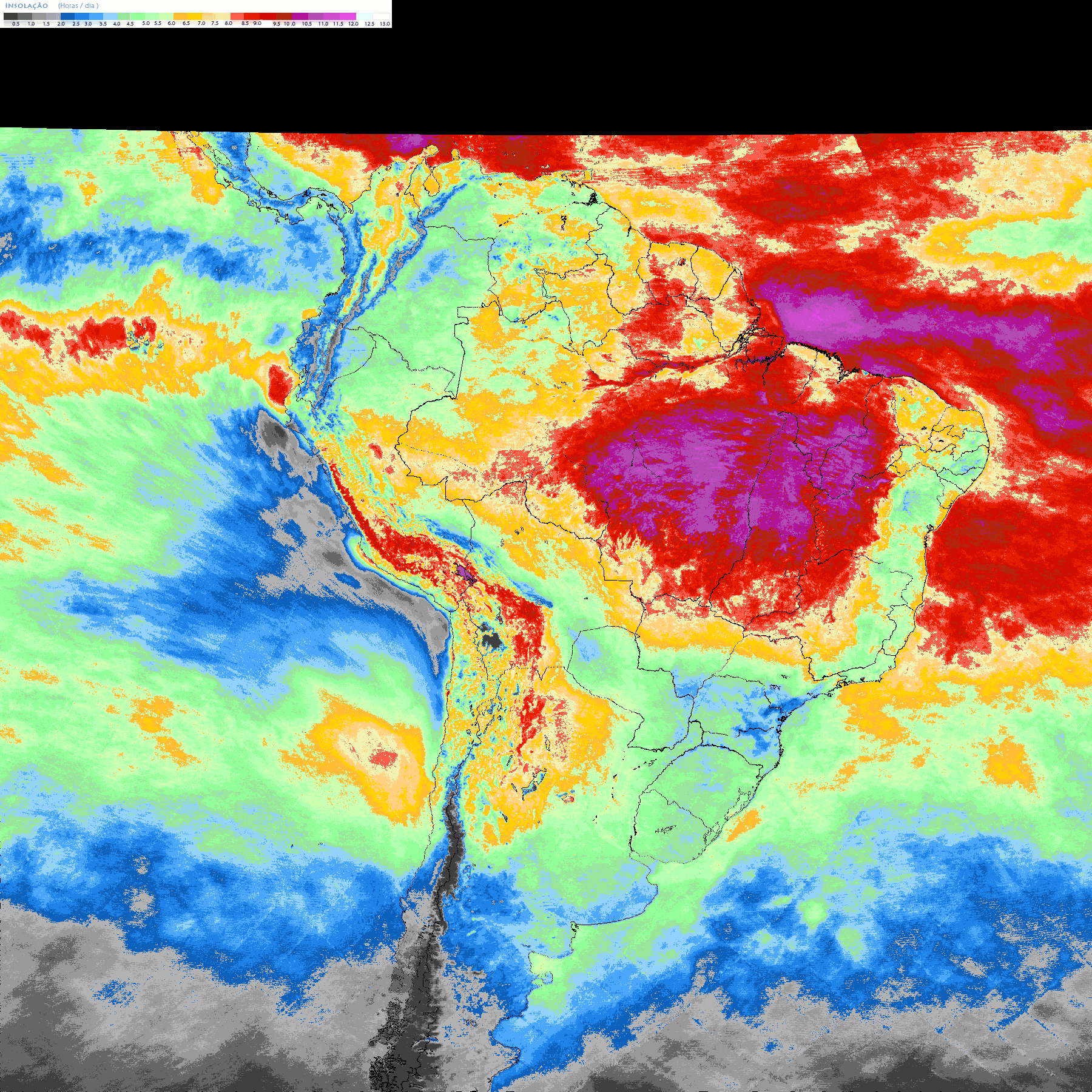This screenshot has height=1092, width=1092.
Task: Choose the coral 8.5 legend swatch
Action: [237, 16]
